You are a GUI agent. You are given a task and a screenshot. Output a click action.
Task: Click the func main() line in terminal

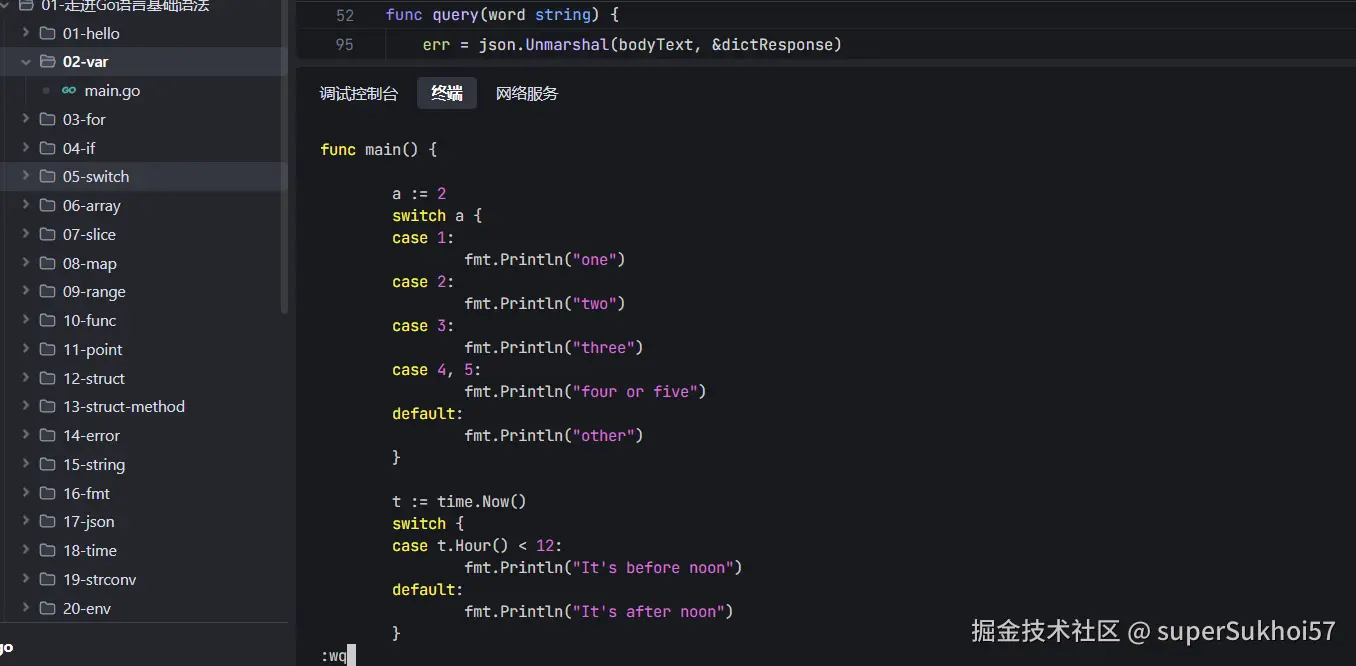coord(379,150)
